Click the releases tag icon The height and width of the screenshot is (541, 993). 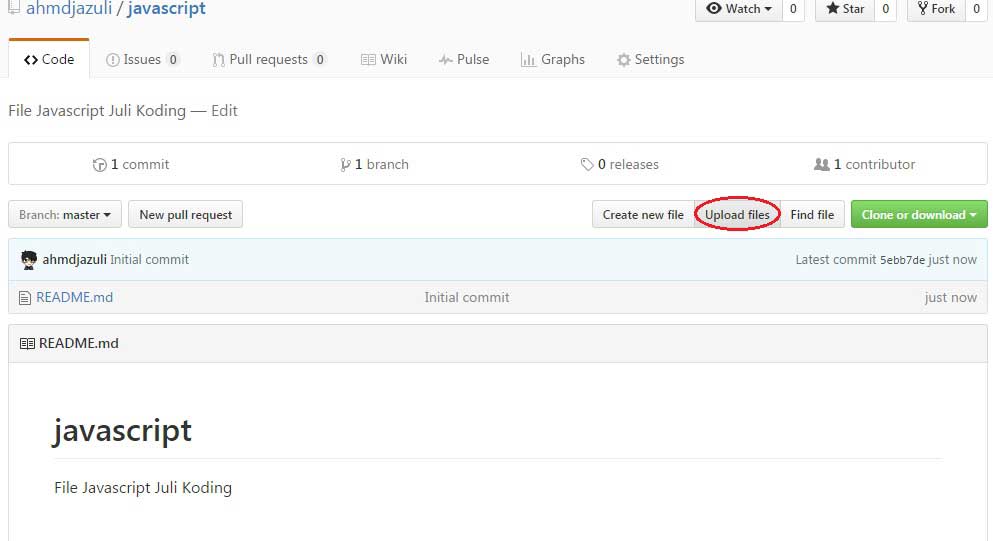587,165
